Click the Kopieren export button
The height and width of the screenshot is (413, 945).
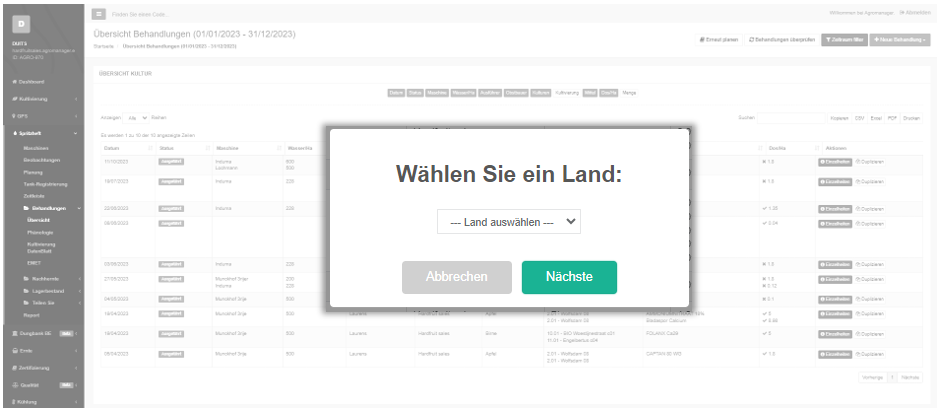(839, 118)
